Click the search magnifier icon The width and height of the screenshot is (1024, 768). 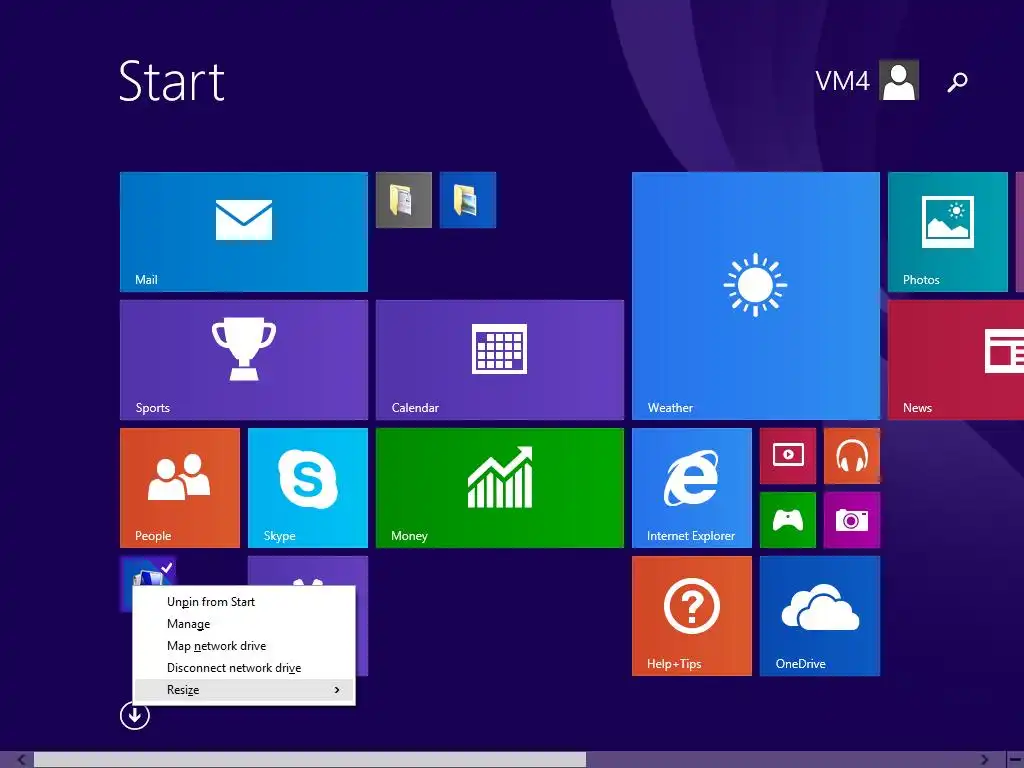click(x=957, y=82)
